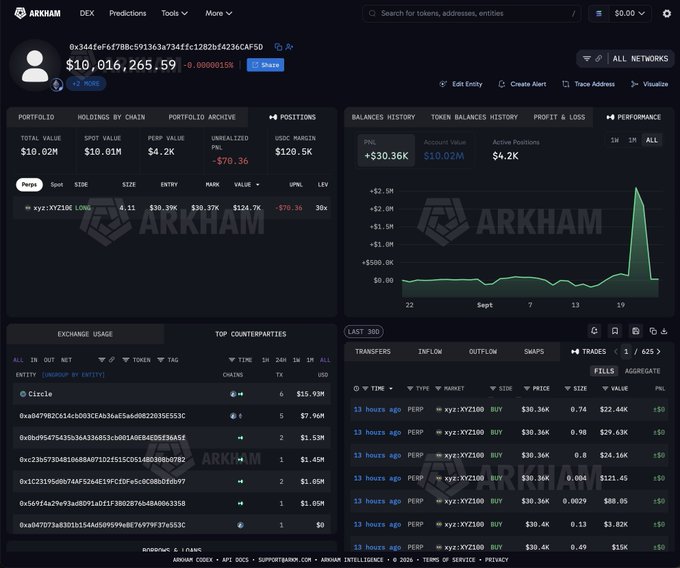Click the counterparties chain filter funnel
Viewport: 680px width, 568px height.
click(102, 360)
